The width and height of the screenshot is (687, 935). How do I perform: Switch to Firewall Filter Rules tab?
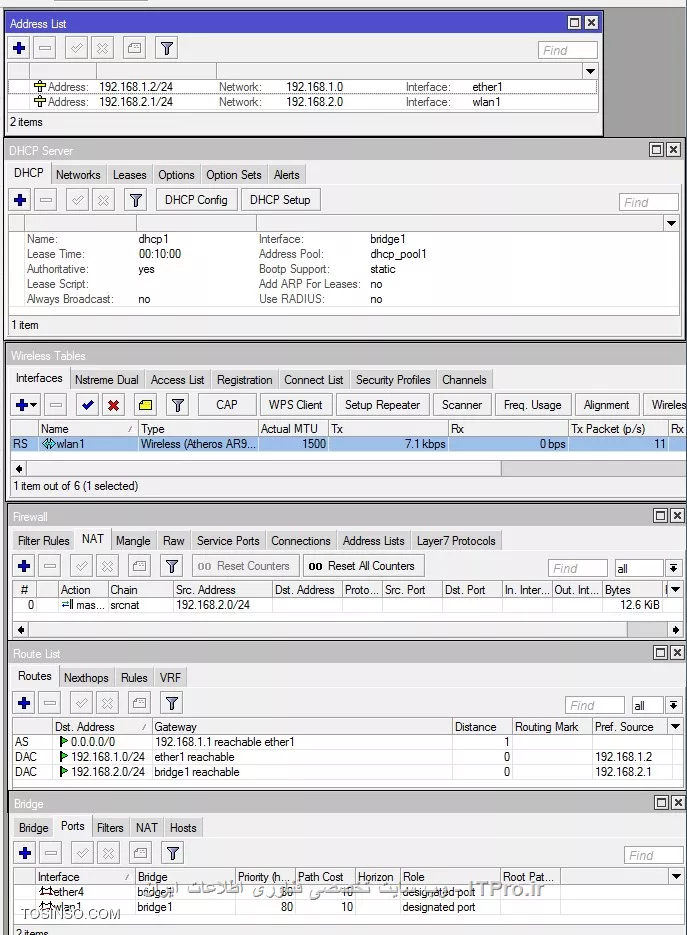coord(44,541)
